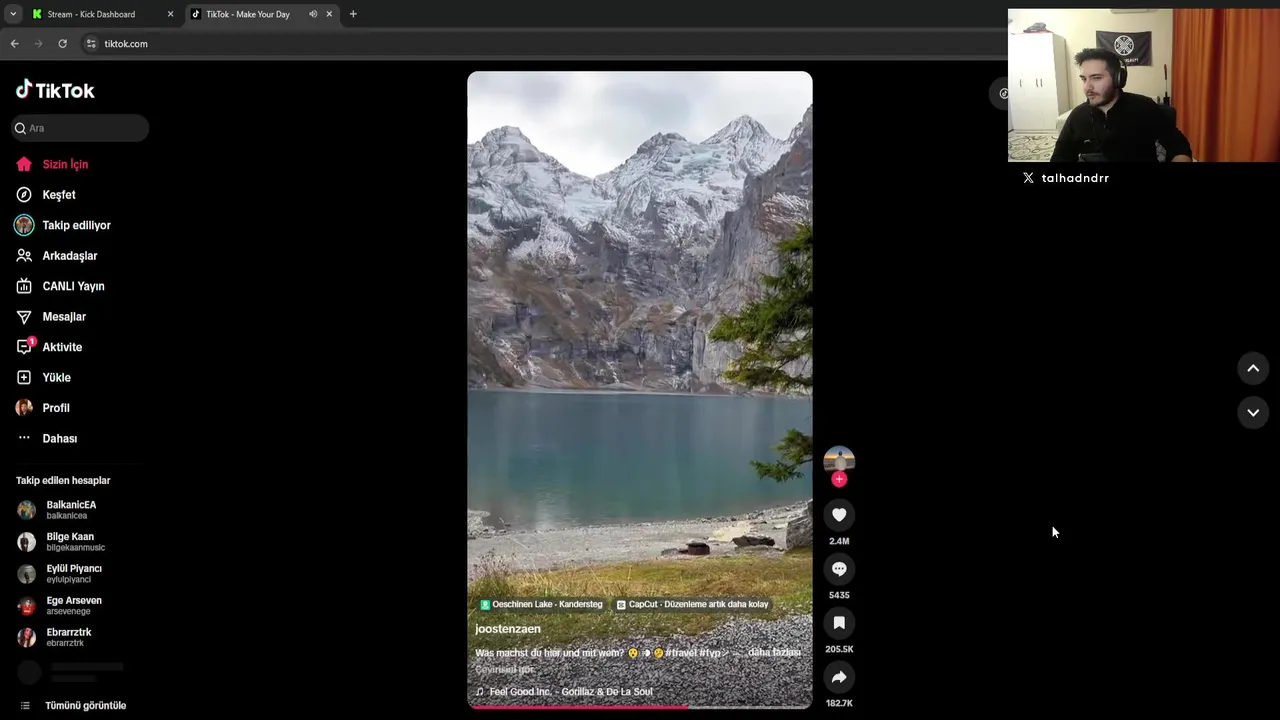Screen dimensions: 1280x720
Task: Save video with the bookmark icon
Action: [x=839, y=623]
